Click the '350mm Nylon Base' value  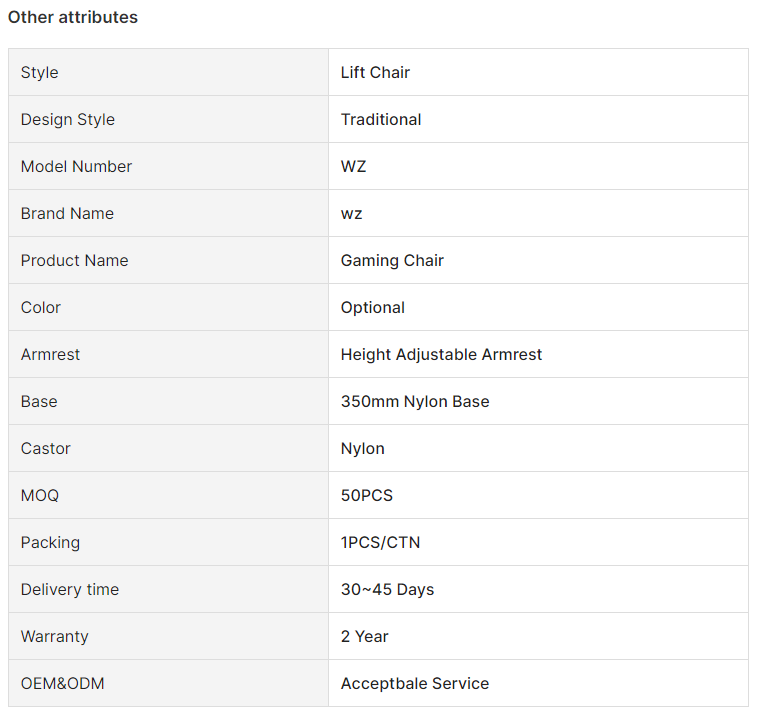coord(415,401)
